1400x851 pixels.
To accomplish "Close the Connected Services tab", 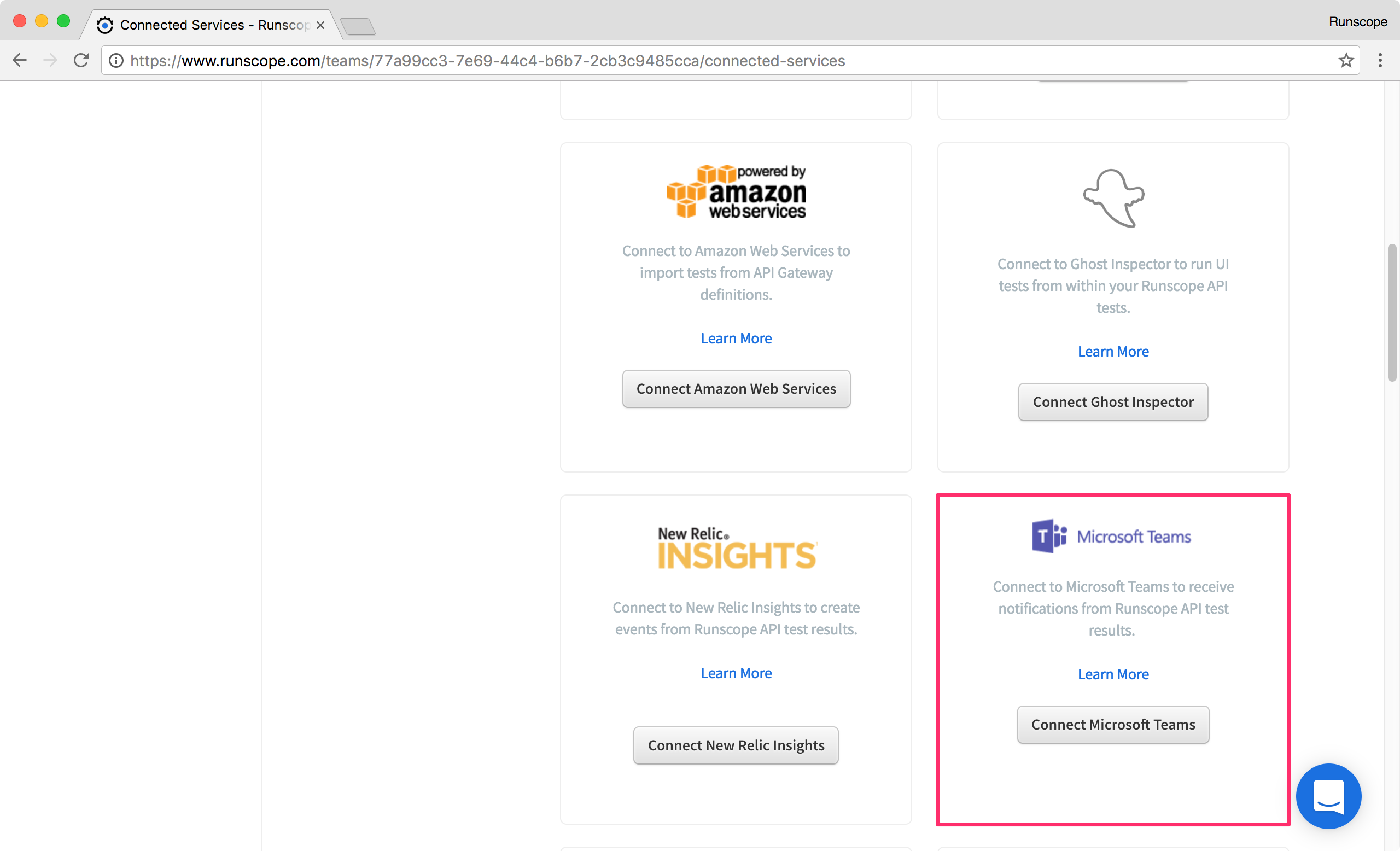I will [320, 25].
